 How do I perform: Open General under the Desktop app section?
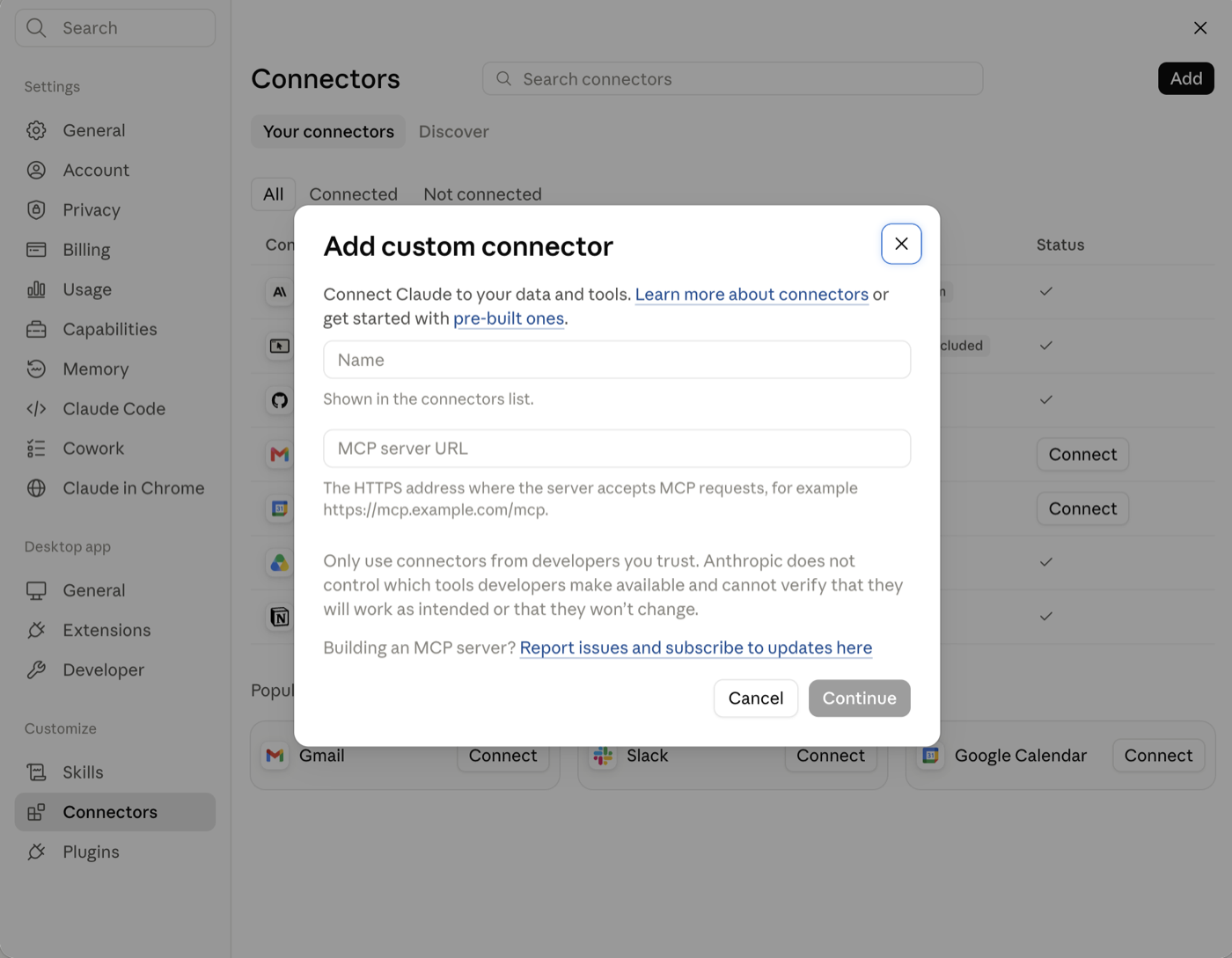coord(115,590)
